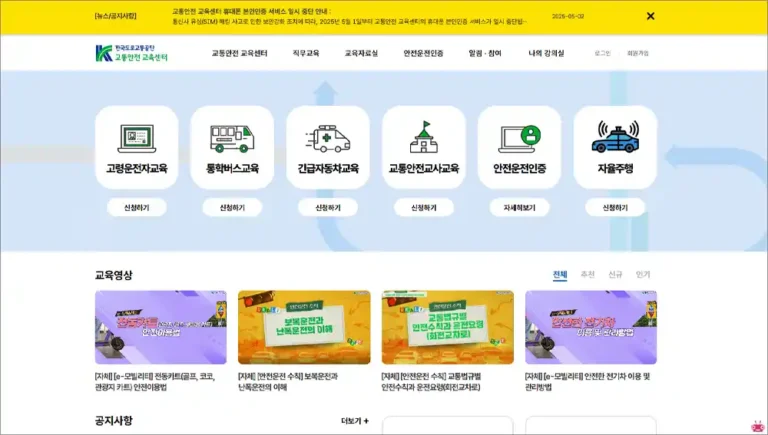Apply under 자율주행 with 신청하기
Screen dimensions: 768x435
point(615,208)
